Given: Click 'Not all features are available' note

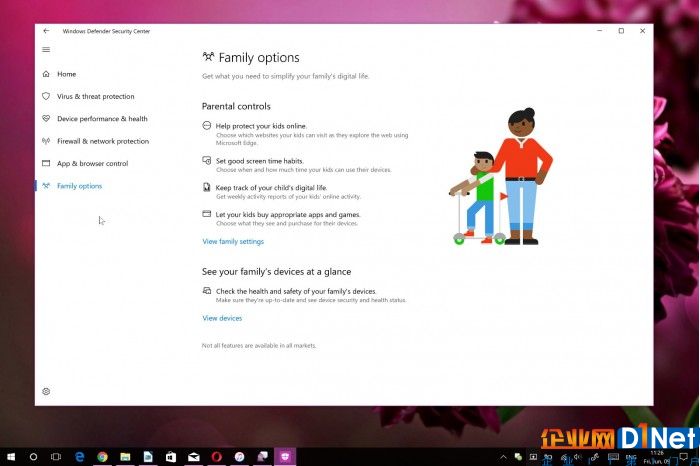Looking at the screenshot, I should pyautogui.click(x=259, y=345).
